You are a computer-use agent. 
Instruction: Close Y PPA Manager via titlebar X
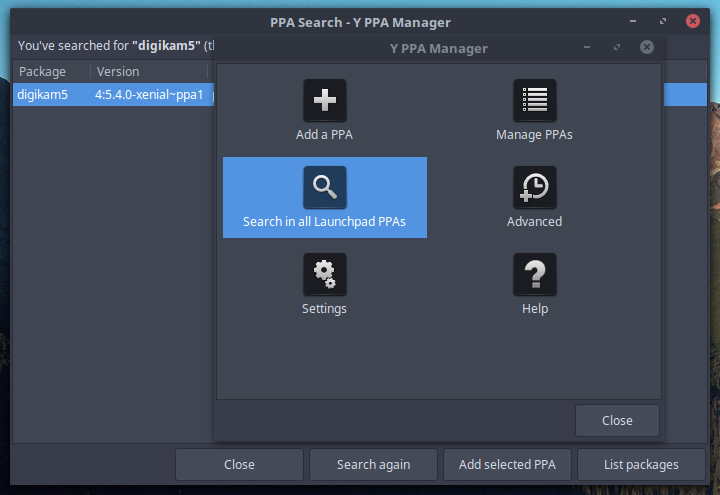pos(647,47)
